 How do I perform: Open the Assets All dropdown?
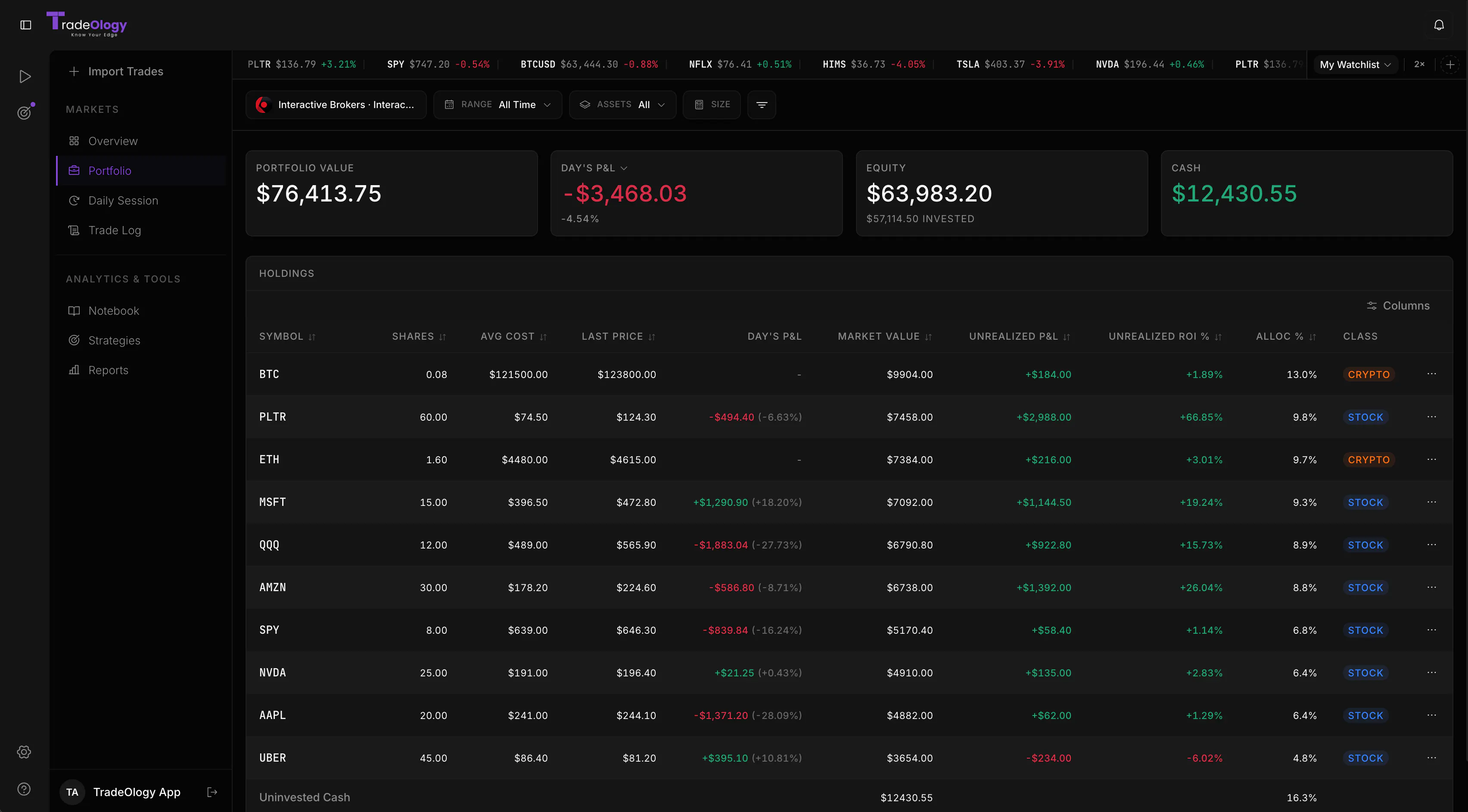click(x=622, y=105)
